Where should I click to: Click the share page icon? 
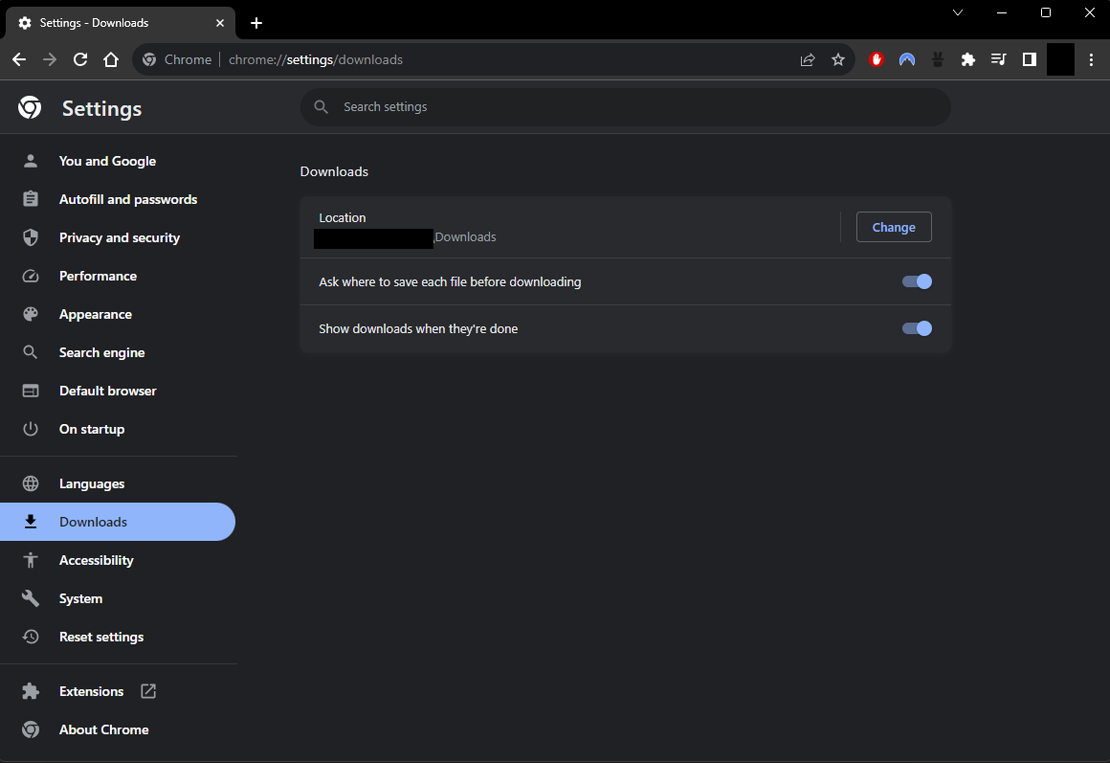coord(807,60)
